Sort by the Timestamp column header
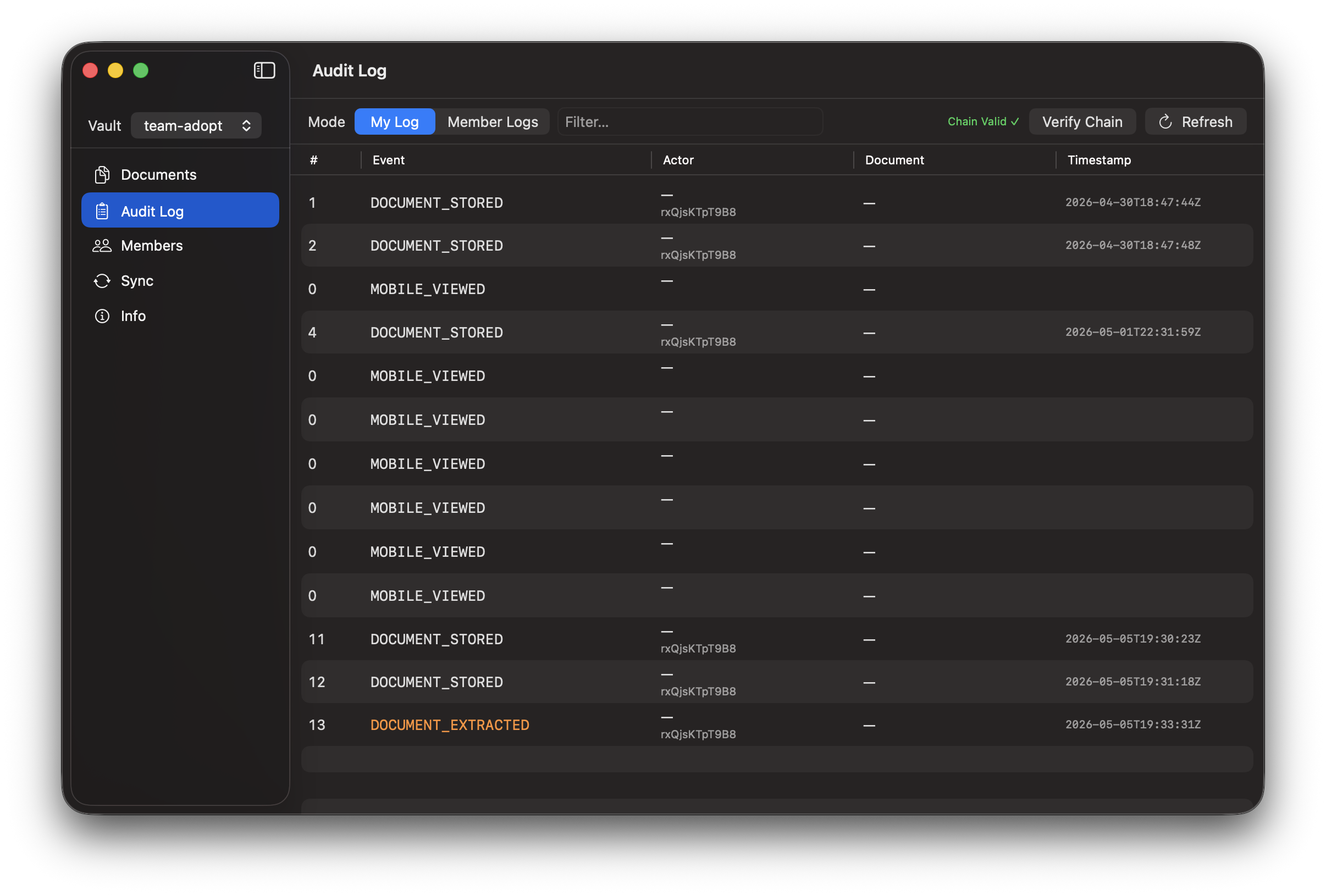The height and width of the screenshot is (896, 1326). 1099,161
